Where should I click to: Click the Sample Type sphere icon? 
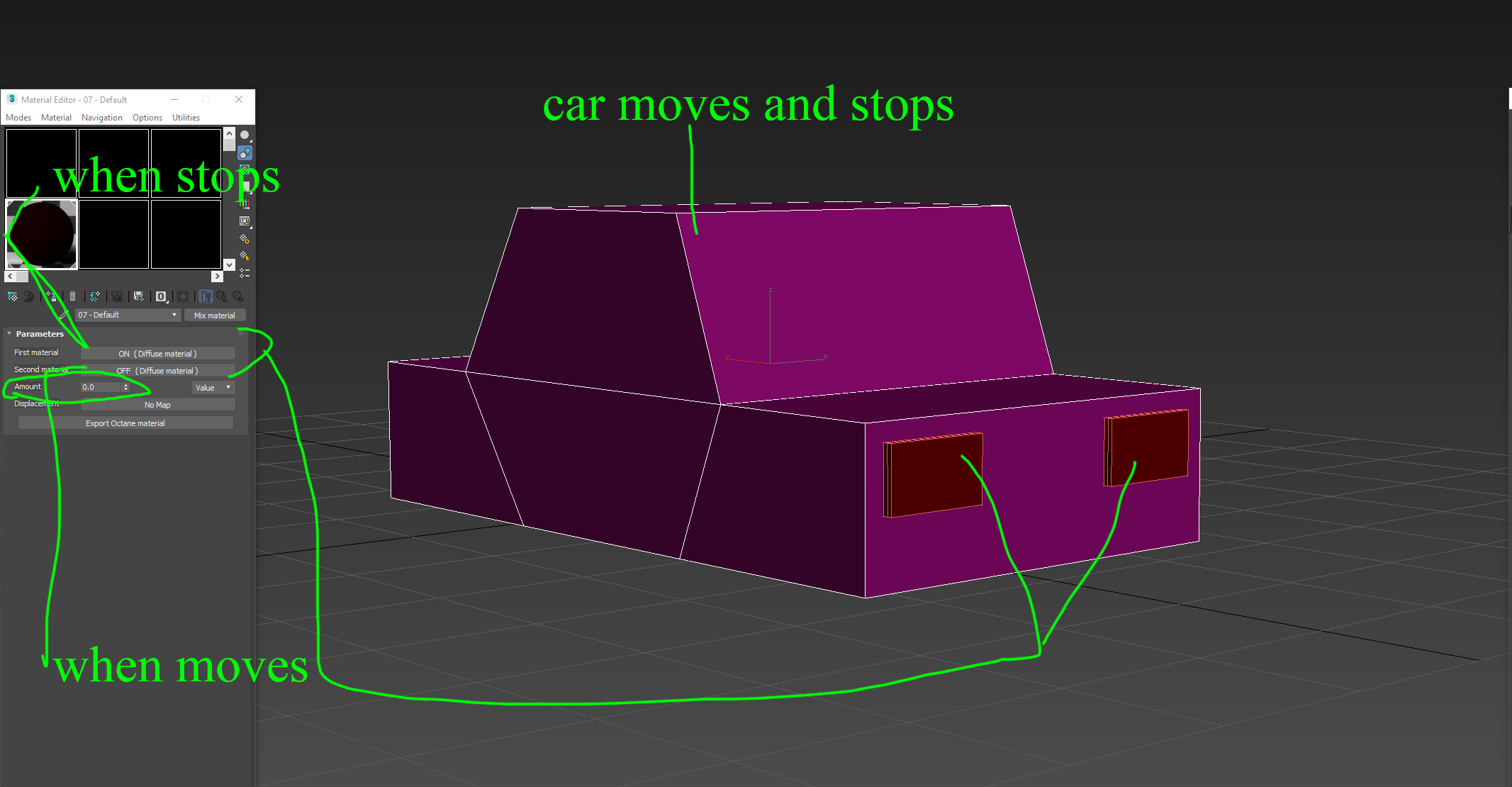(x=245, y=135)
